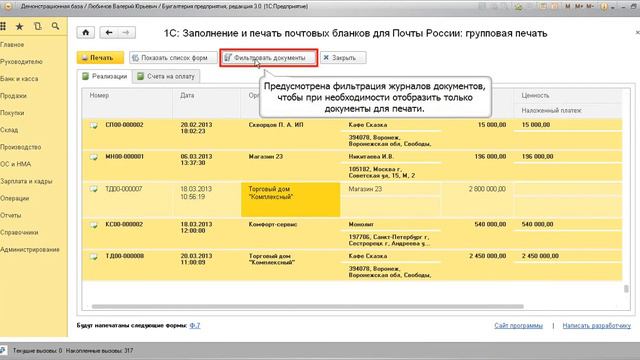Click the Номер column header
The width and height of the screenshot is (640, 360).
tap(99, 95)
